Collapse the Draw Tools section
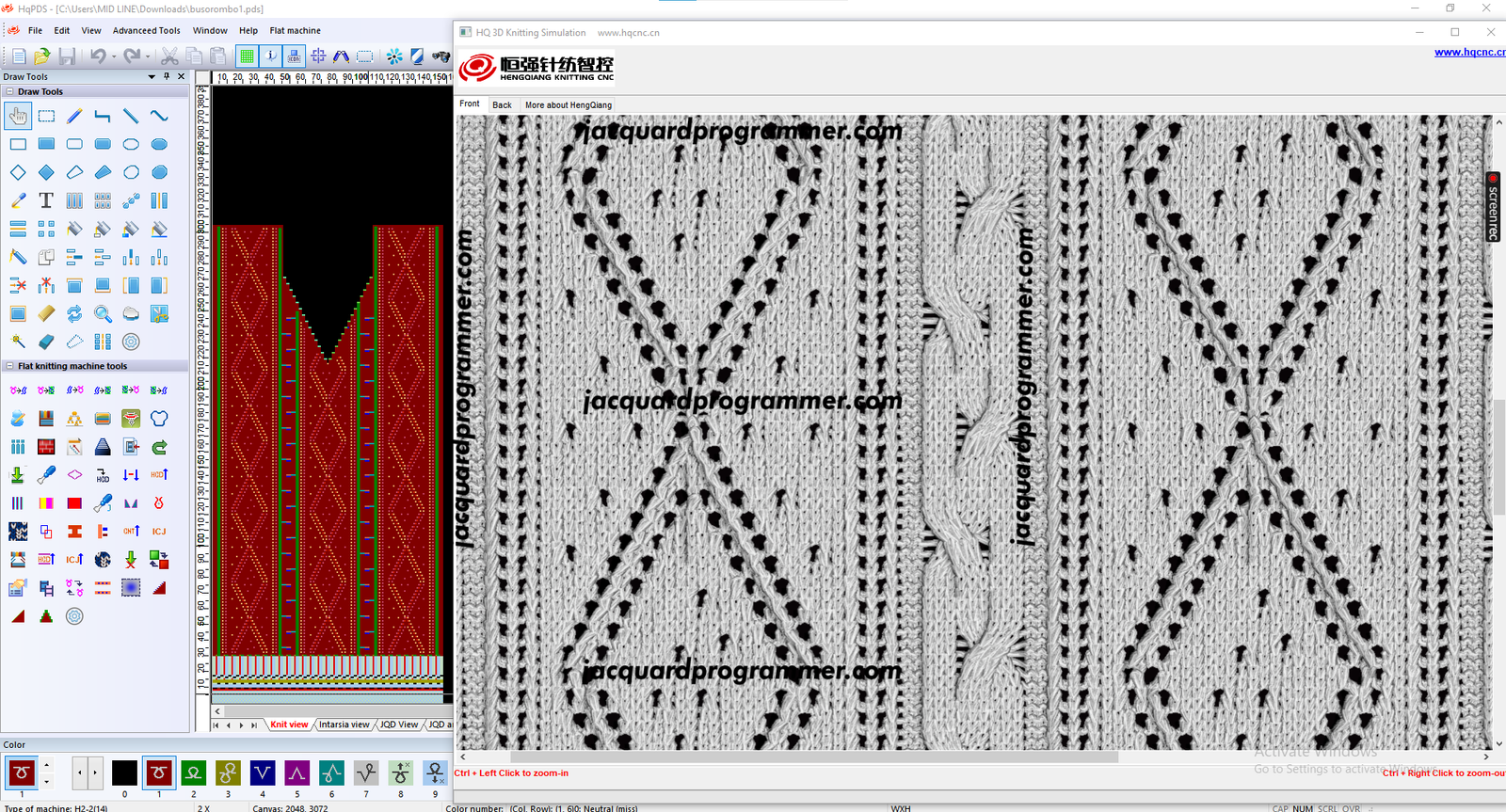This screenshot has height=812, width=1506. click(9, 91)
